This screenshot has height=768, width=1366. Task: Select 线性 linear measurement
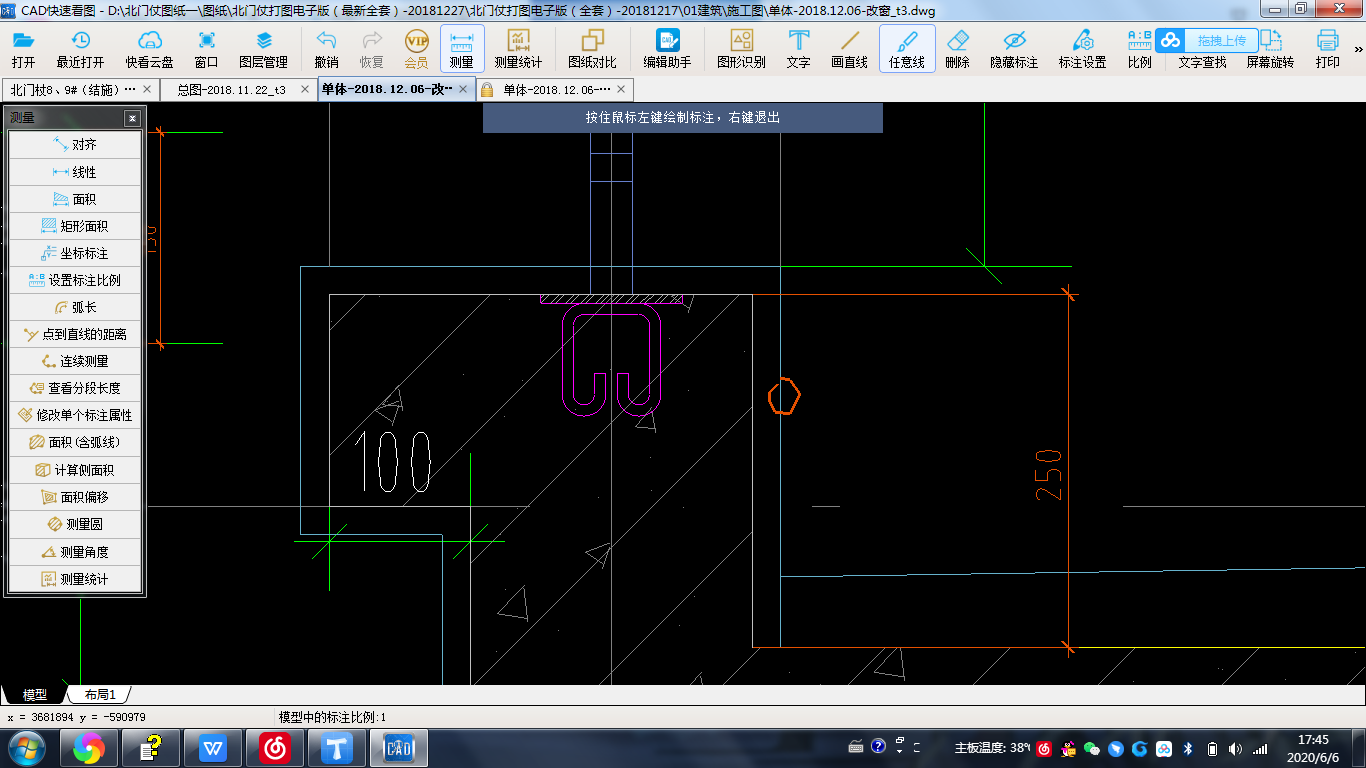(75, 172)
